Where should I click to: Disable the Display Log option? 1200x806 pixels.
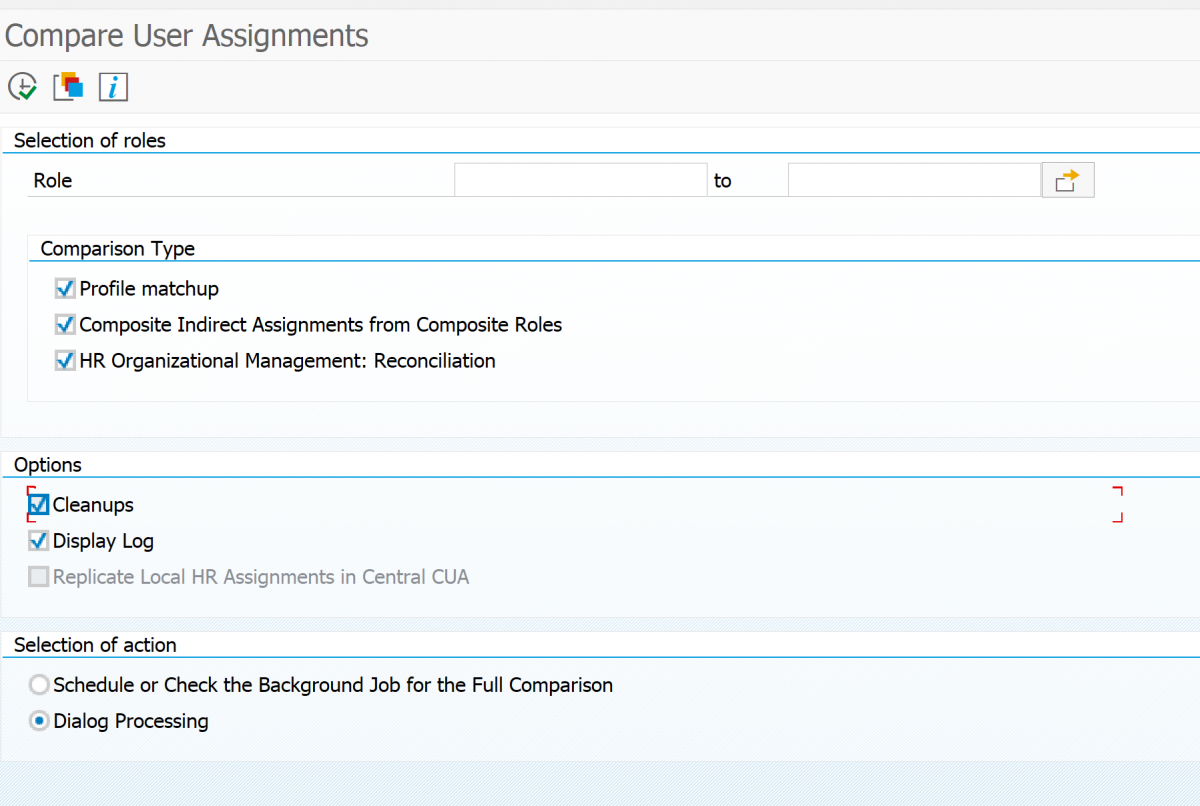(x=37, y=540)
